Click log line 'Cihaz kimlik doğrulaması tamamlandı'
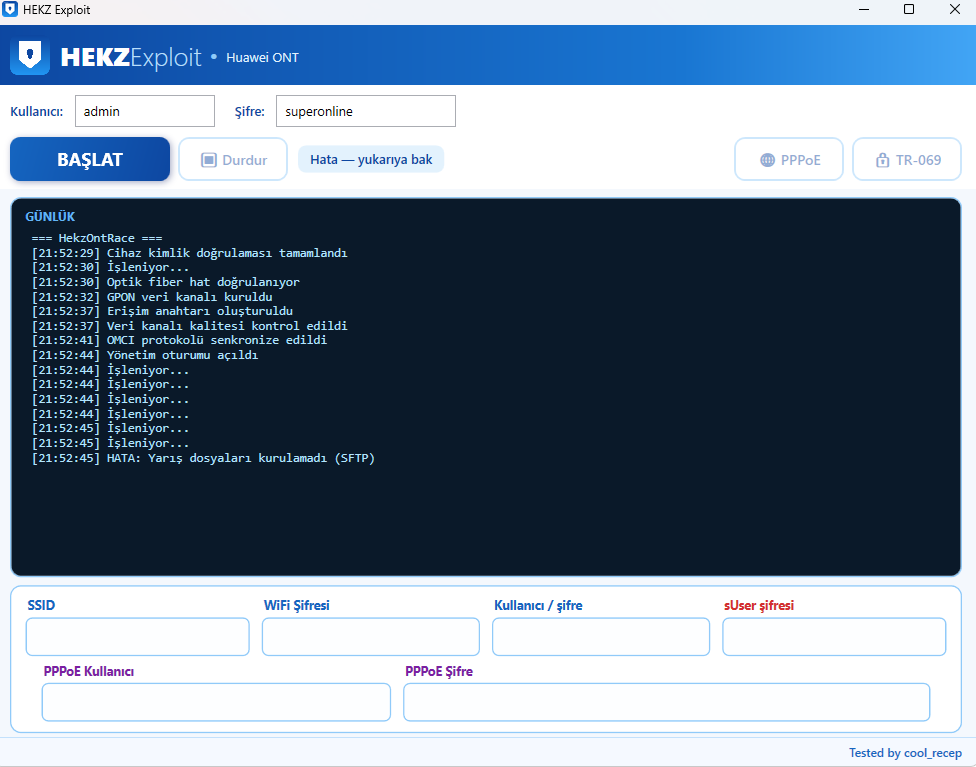This screenshot has width=976, height=767. click(x=190, y=253)
